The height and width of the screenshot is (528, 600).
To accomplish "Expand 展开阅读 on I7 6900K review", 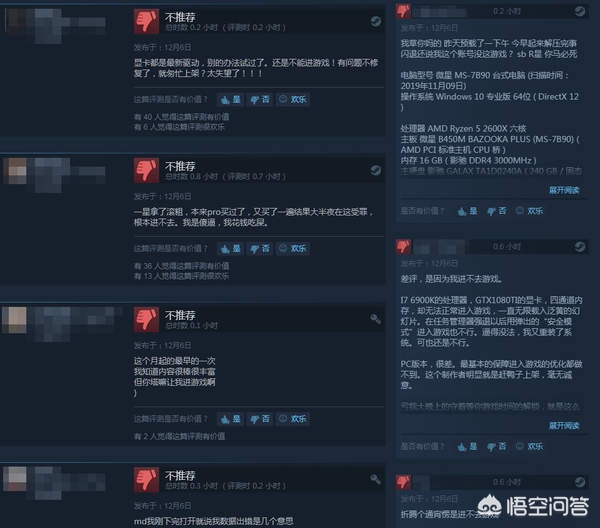I will pos(564,425).
